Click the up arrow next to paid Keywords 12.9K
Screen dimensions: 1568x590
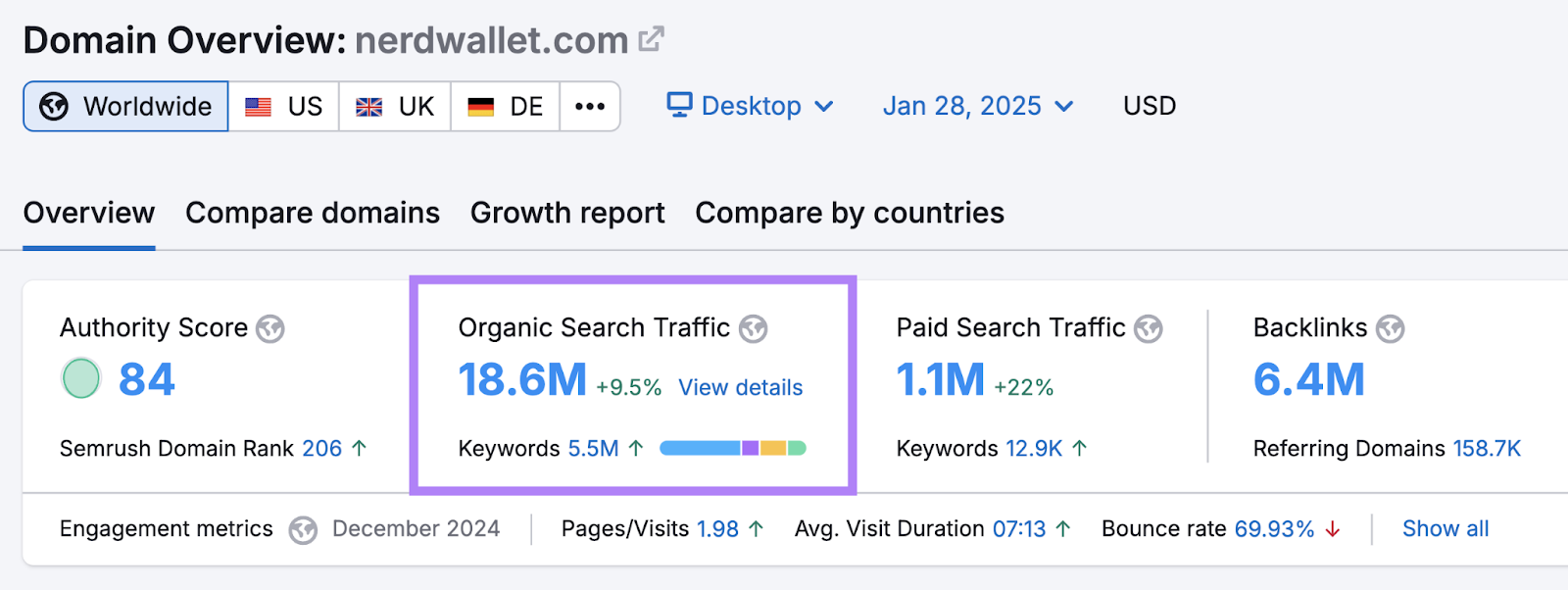[x=1080, y=448]
